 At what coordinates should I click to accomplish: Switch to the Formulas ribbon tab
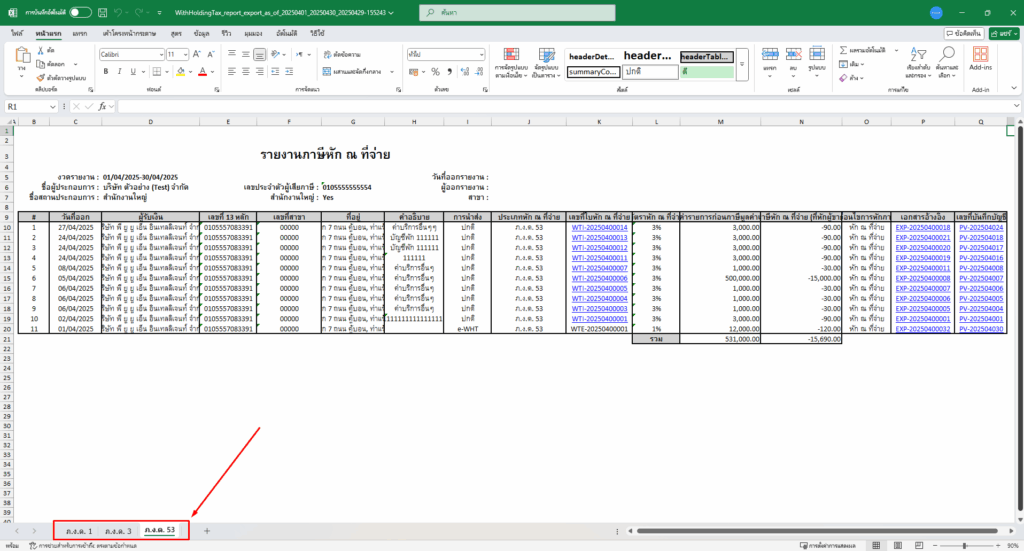(x=176, y=33)
